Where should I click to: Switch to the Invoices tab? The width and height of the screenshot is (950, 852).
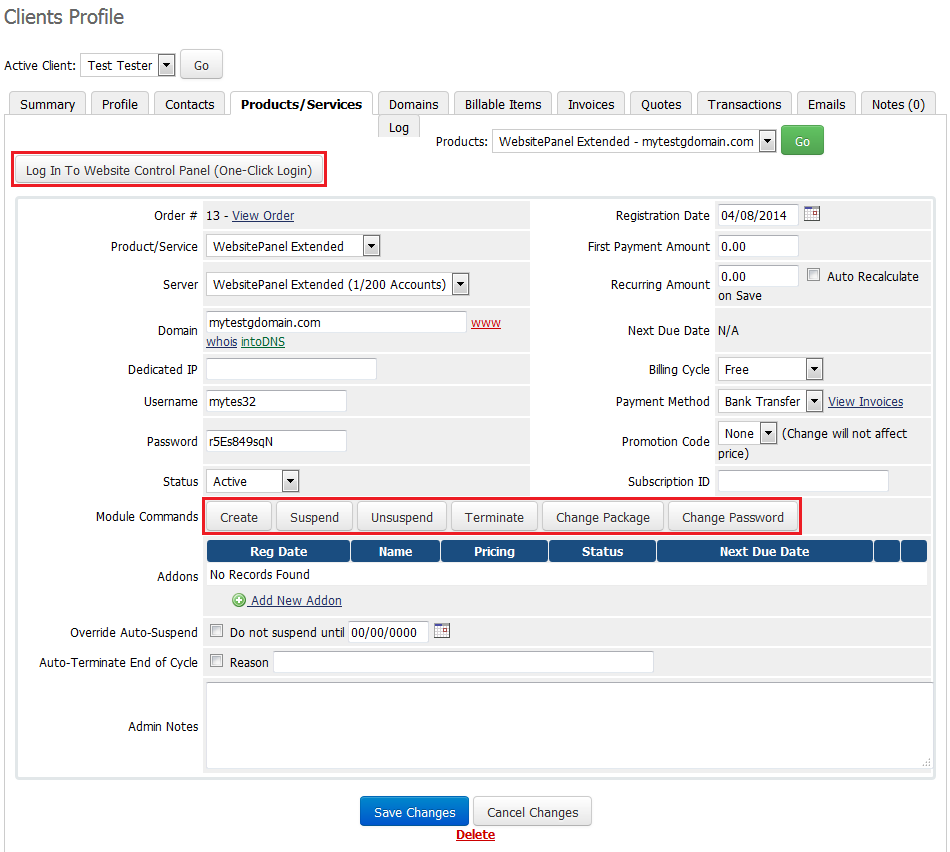[x=591, y=104]
